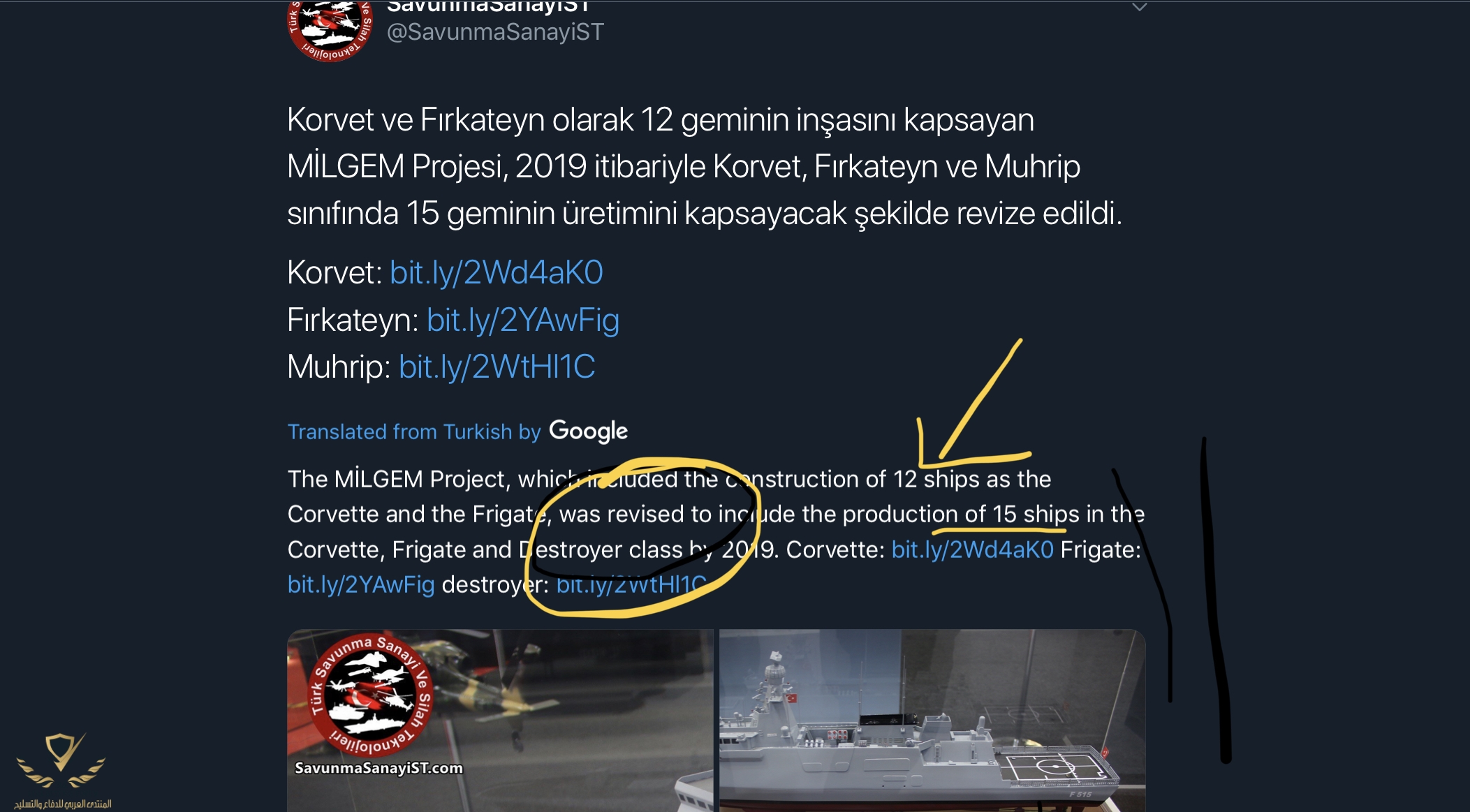Click Translated from Turkish by Google

coord(457,431)
